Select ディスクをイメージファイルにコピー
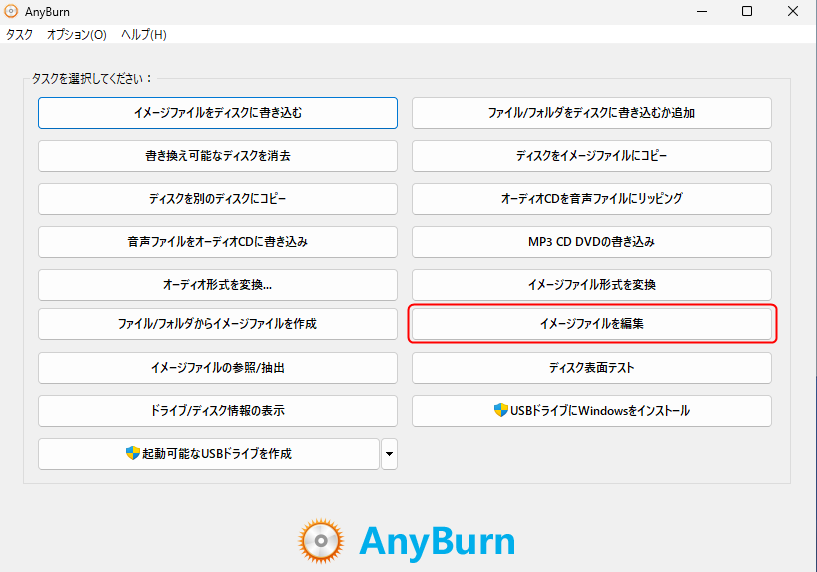 pyautogui.click(x=591, y=156)
